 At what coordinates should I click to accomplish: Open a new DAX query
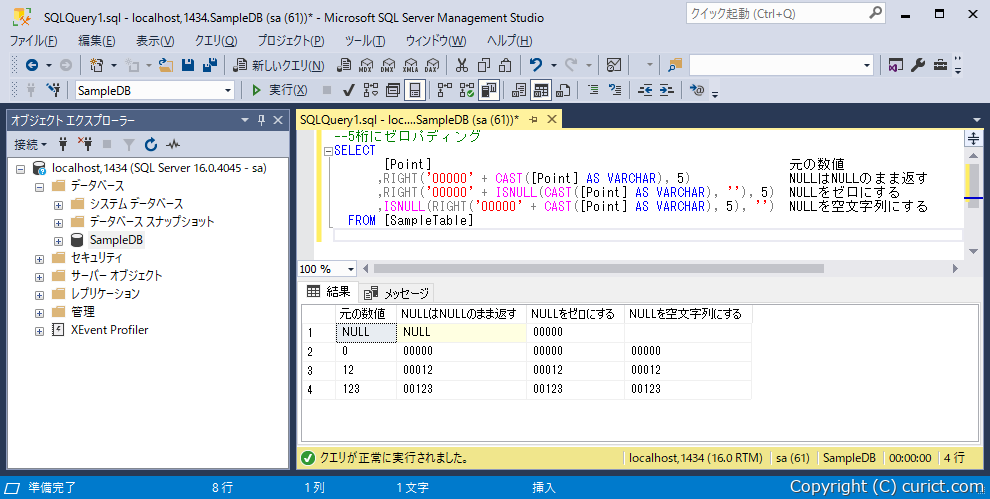pos(432,65)
